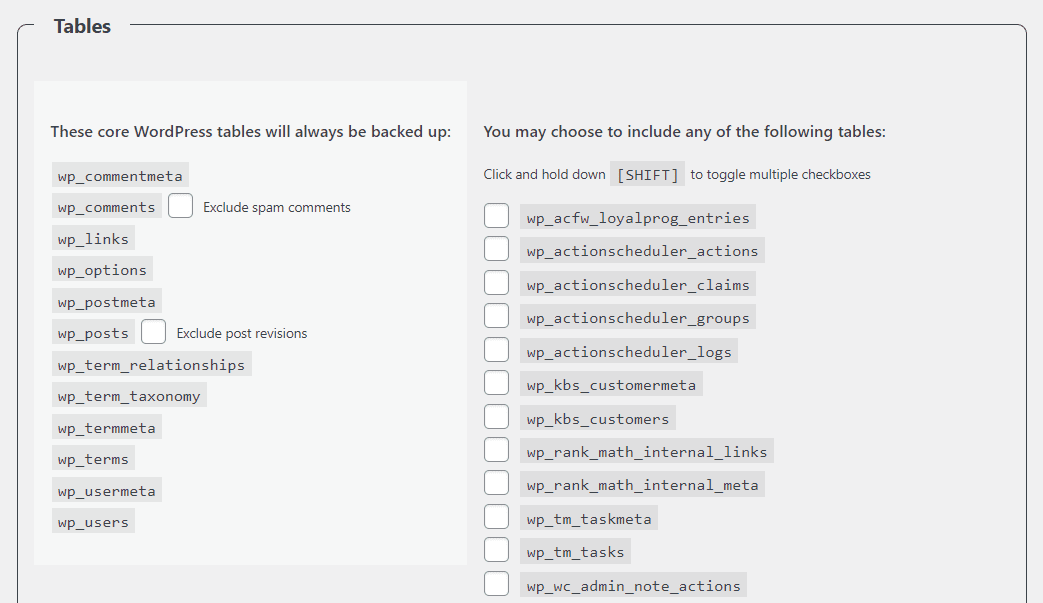Click the Exclude post revisions label

tap(241, 333)
